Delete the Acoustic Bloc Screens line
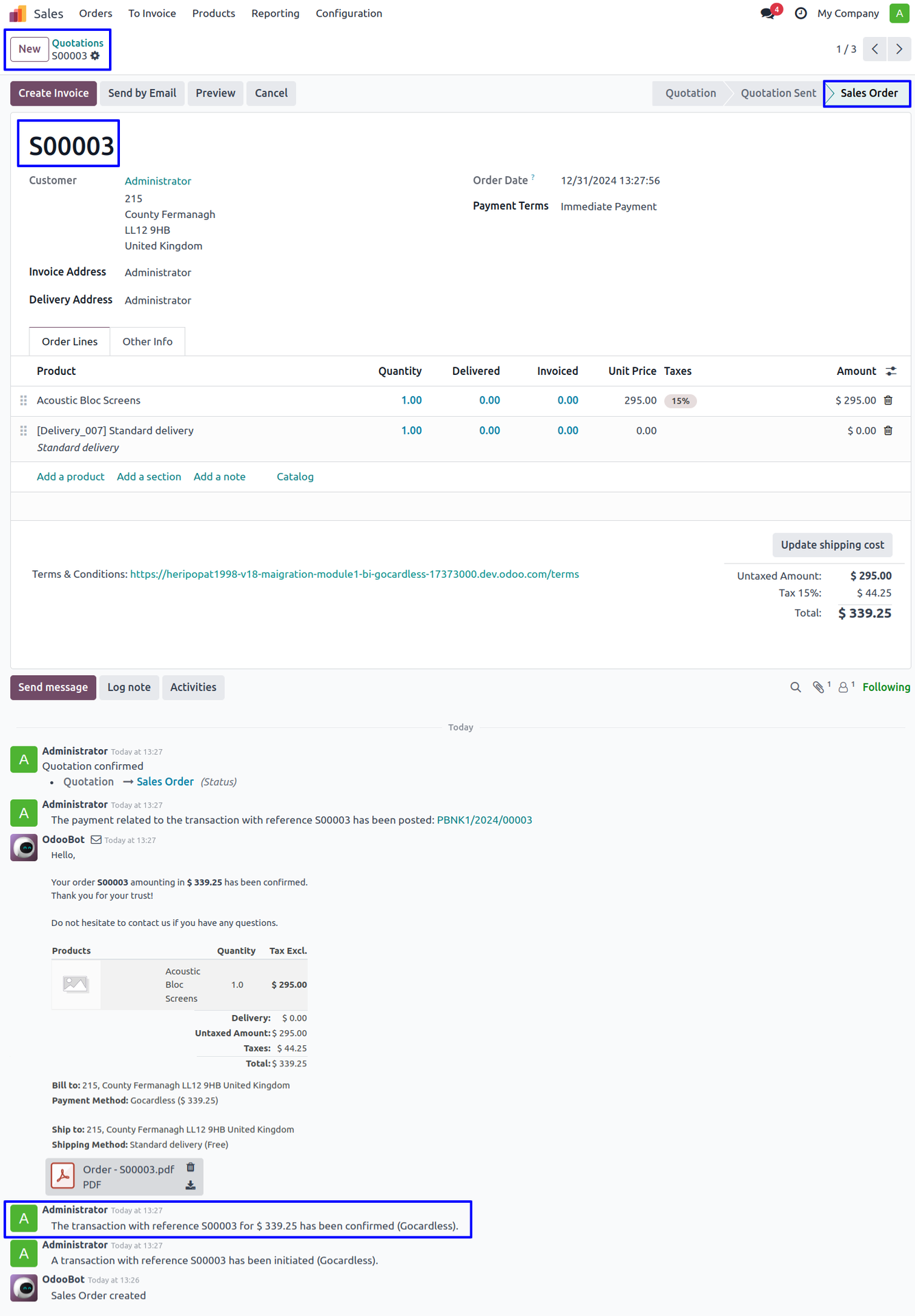Viewport: 915px width, 1316px height. [x=888, y=400]
